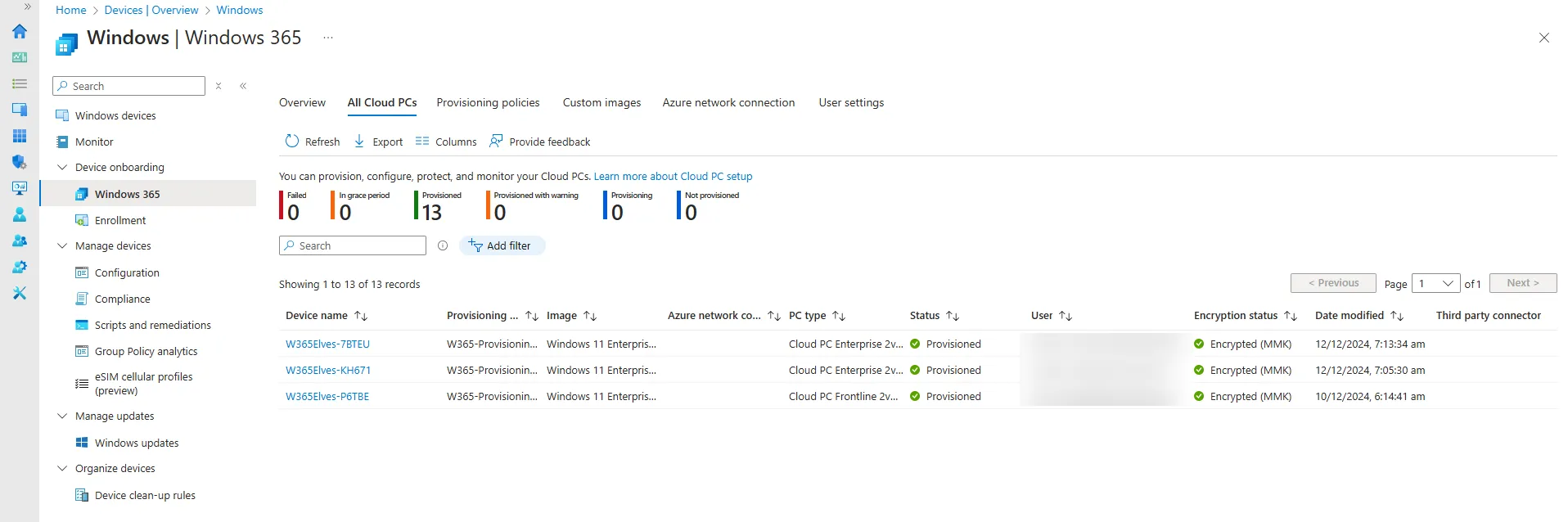Open the Columns chooser
Screen dimensions: 1568x522
(x=446, y=142)
